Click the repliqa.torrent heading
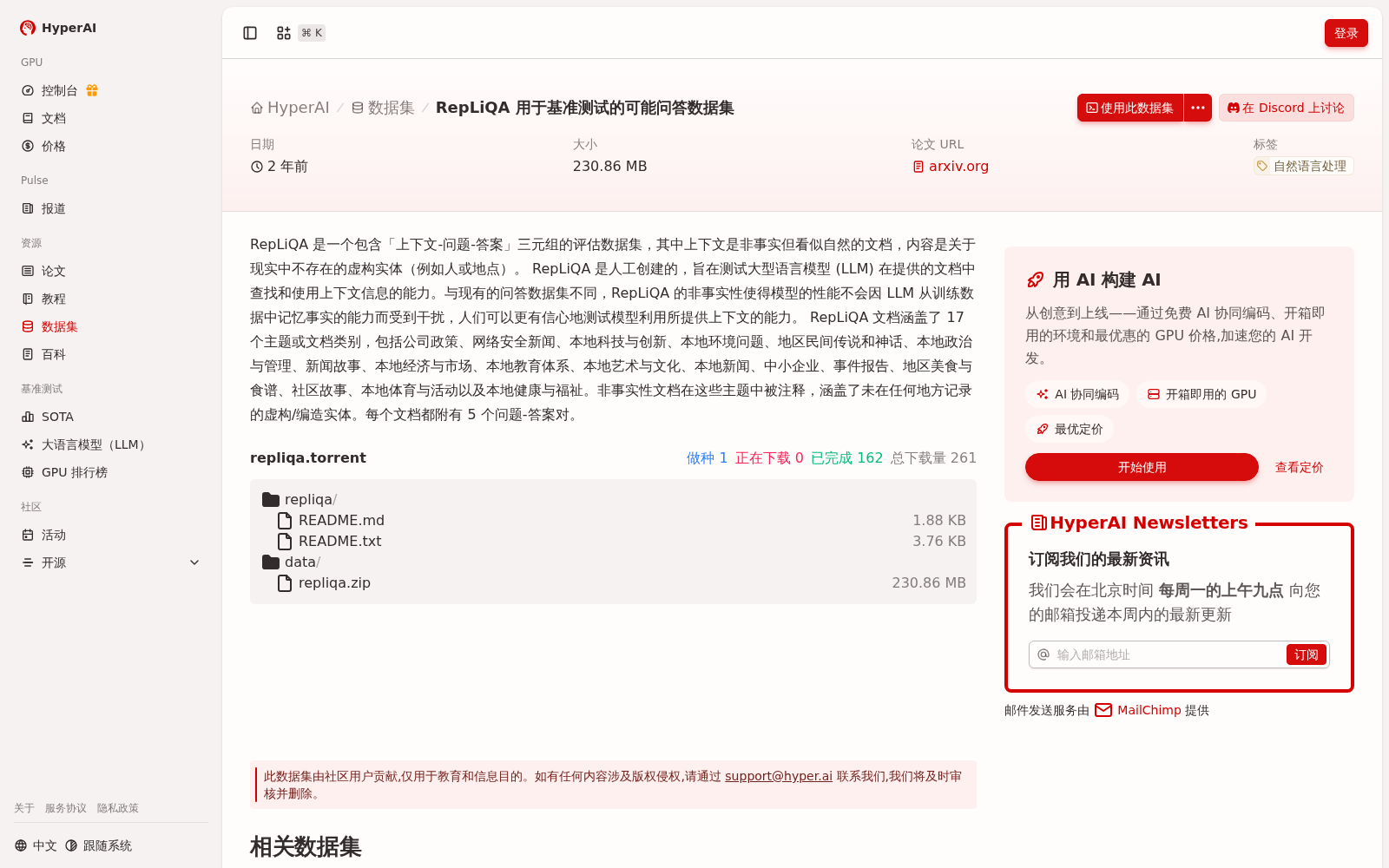1389x868 pixels. coord(308,457)
